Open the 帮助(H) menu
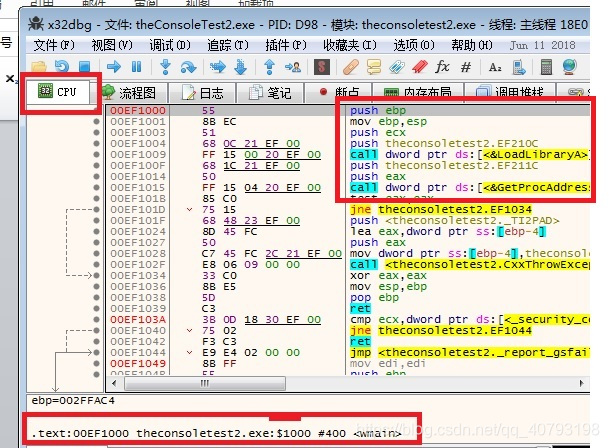Screen dimensions: 609x448 click(x=472, y=45)
